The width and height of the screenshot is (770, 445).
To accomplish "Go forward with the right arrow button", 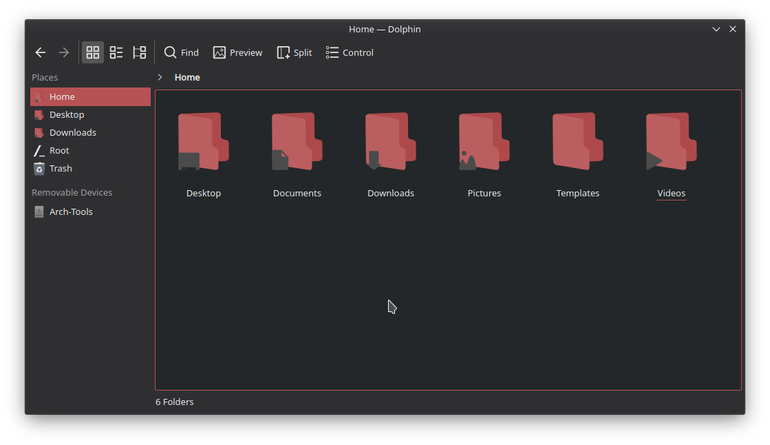I will coord(64,53).
